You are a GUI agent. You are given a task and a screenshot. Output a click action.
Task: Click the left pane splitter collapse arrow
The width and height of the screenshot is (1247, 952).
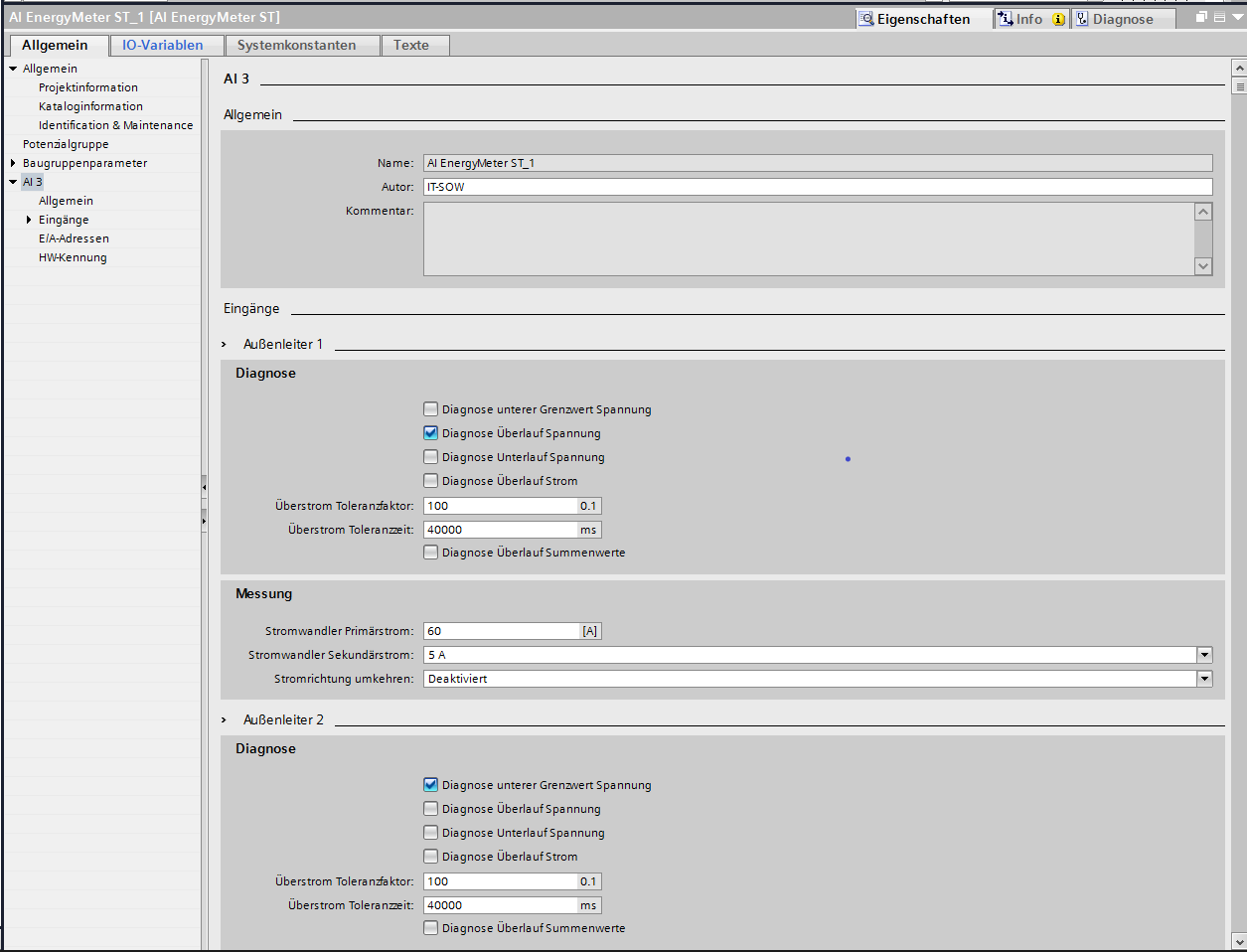coord(204,487)
